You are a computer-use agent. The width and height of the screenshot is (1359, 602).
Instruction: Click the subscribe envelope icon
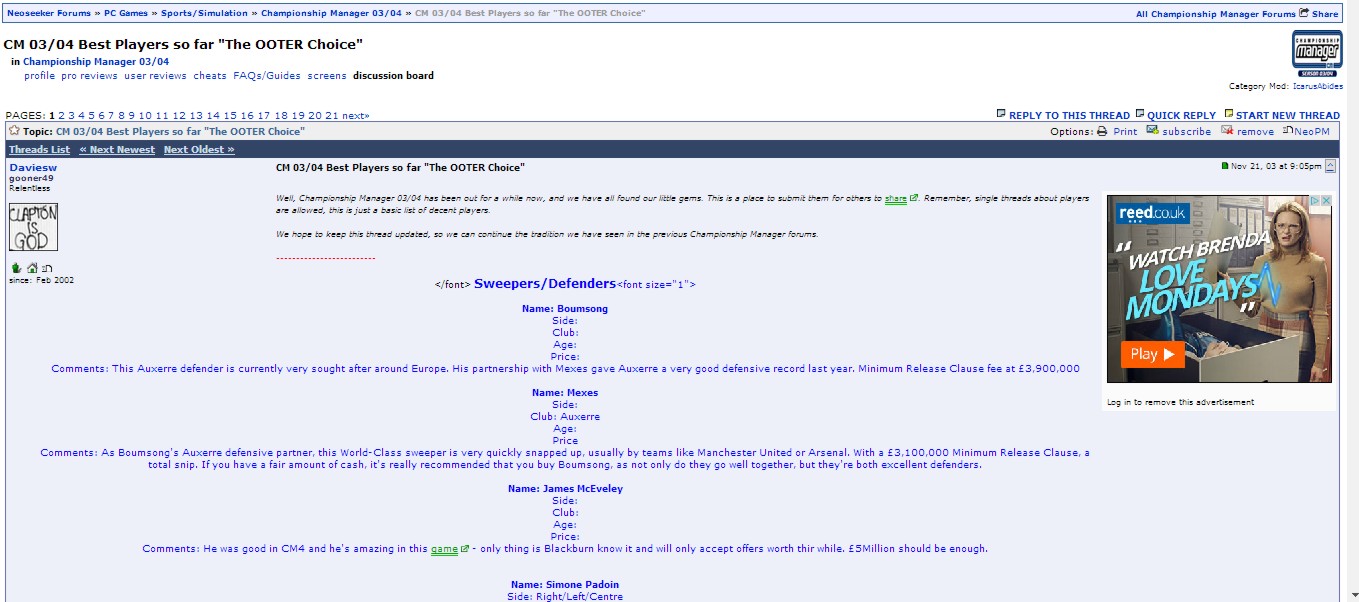click(1152, 131)
